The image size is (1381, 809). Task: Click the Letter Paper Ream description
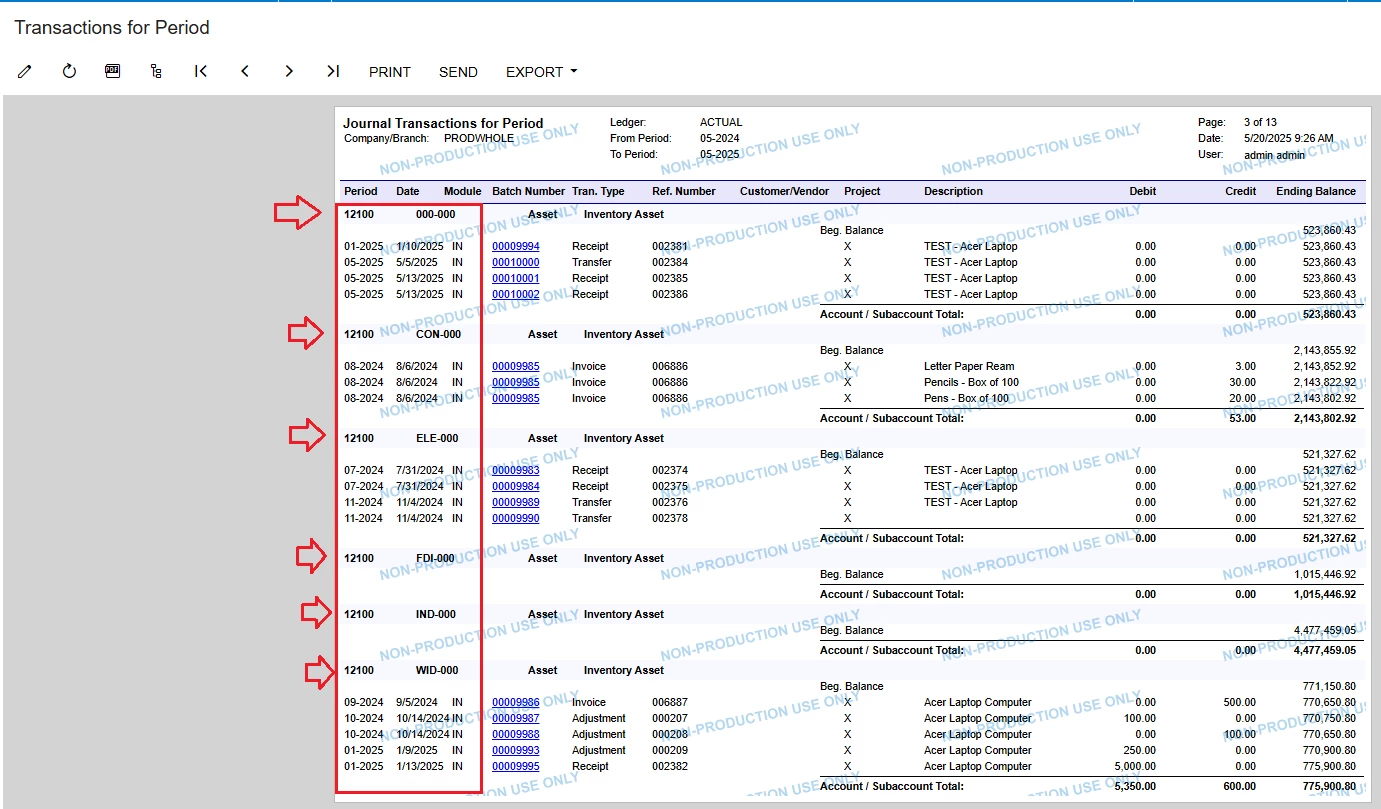click(969, 366)
